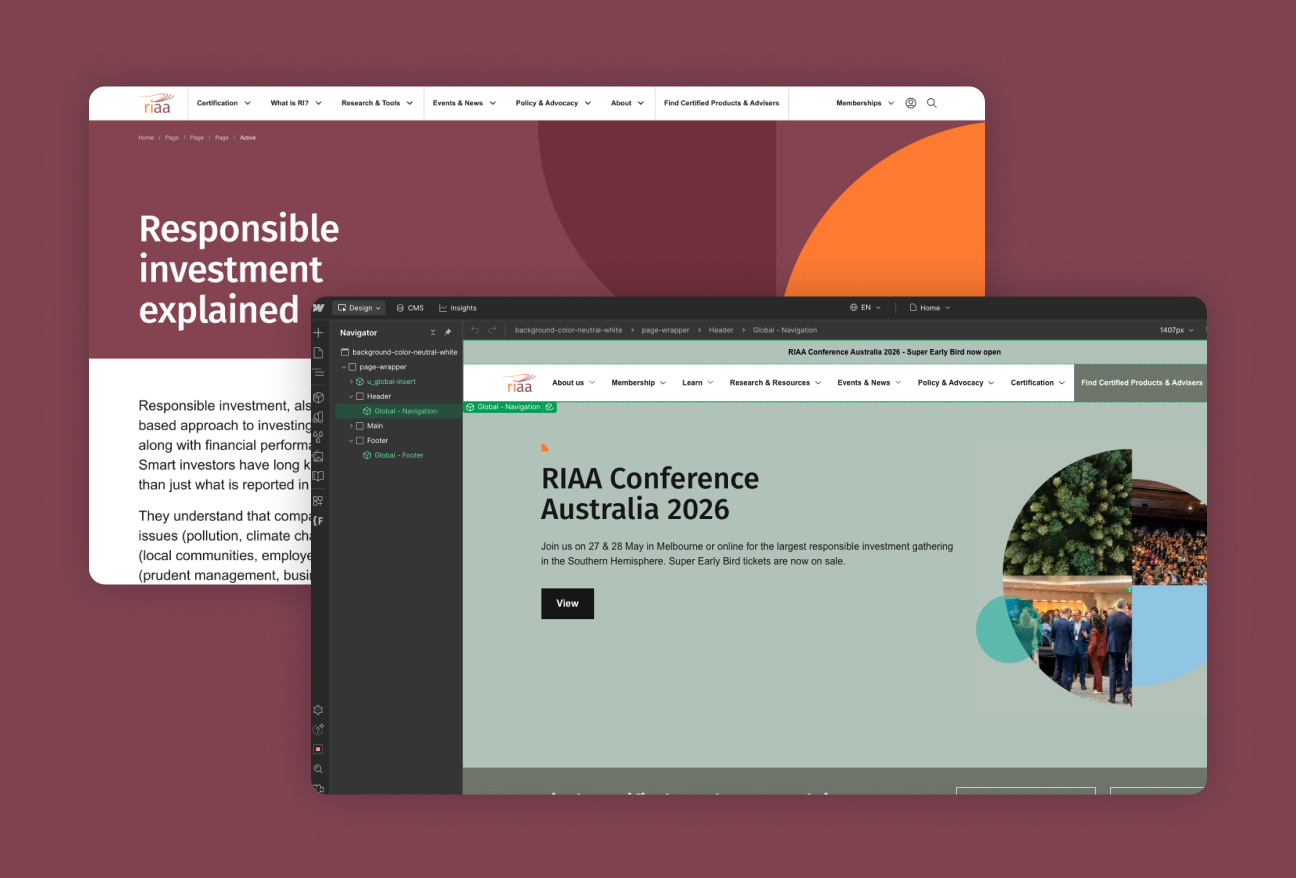Open the Design mode dropdown
This screenshot has height=878, width=1296.
359,308
